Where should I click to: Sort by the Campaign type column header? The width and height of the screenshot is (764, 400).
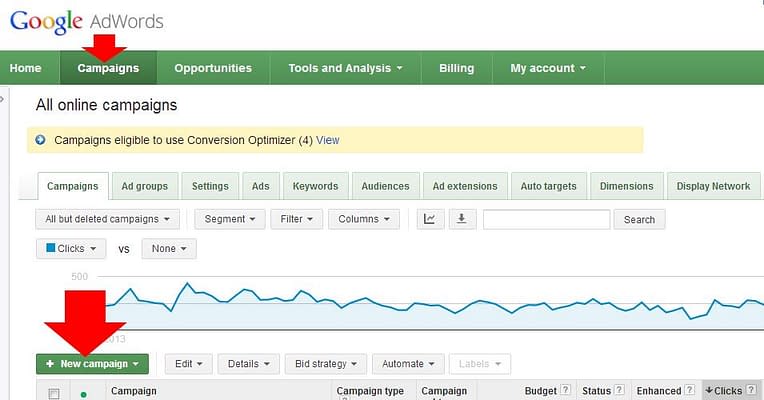click(370, 391)
